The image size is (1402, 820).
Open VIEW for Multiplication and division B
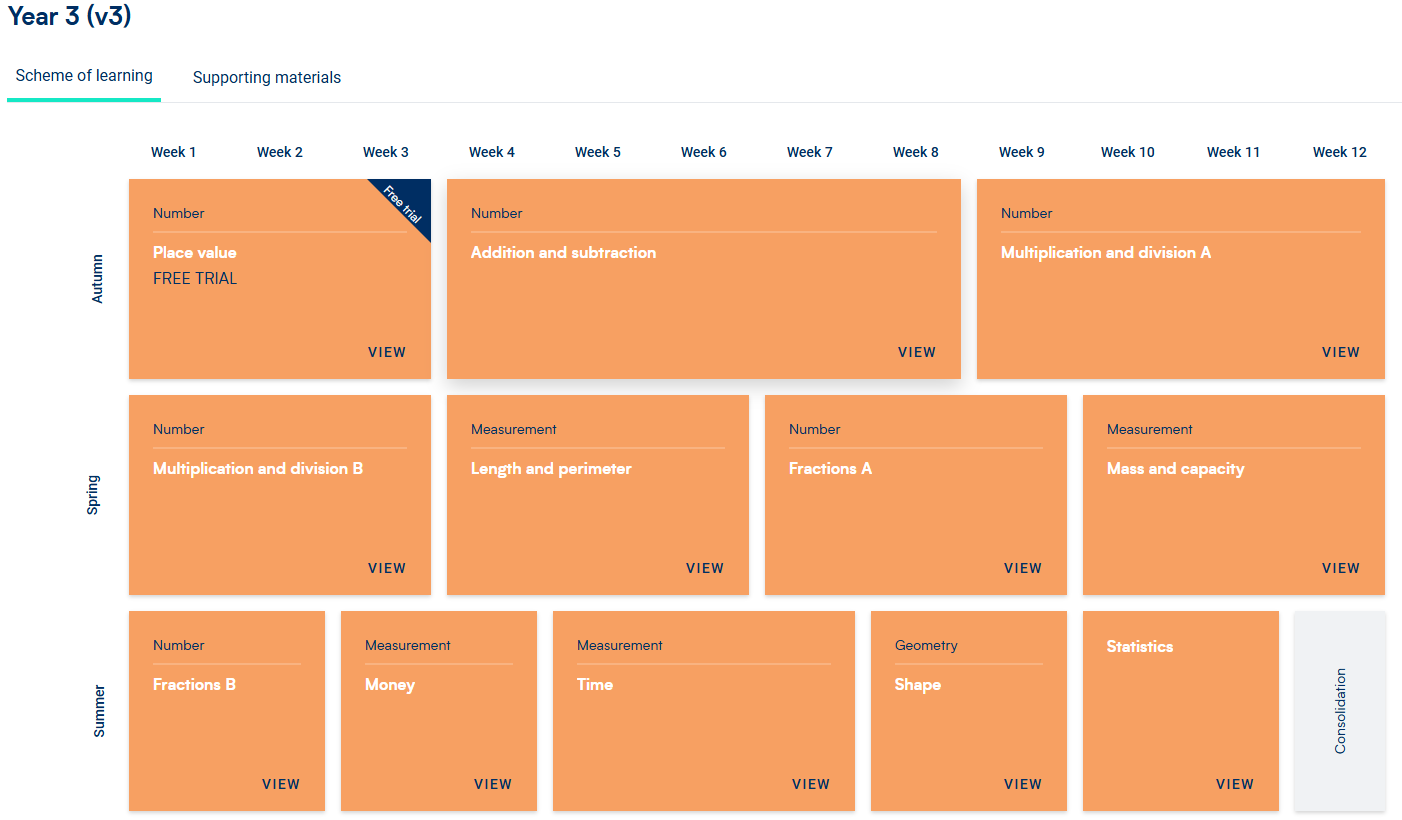387,568
